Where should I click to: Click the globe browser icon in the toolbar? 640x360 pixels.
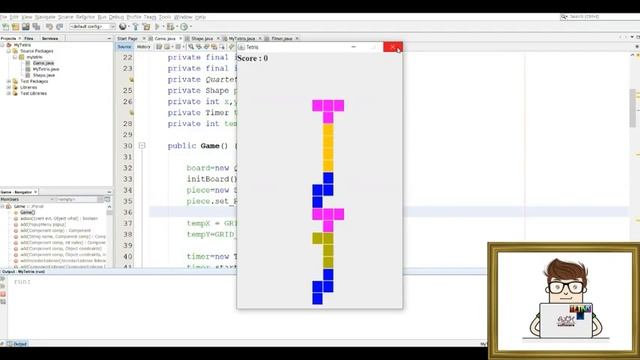(x=122, y=27)
